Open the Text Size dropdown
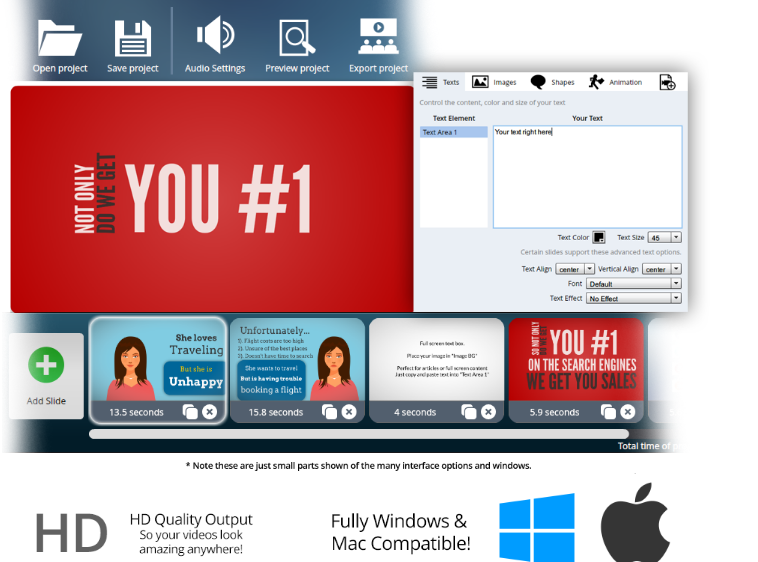 tap(676, 237)
